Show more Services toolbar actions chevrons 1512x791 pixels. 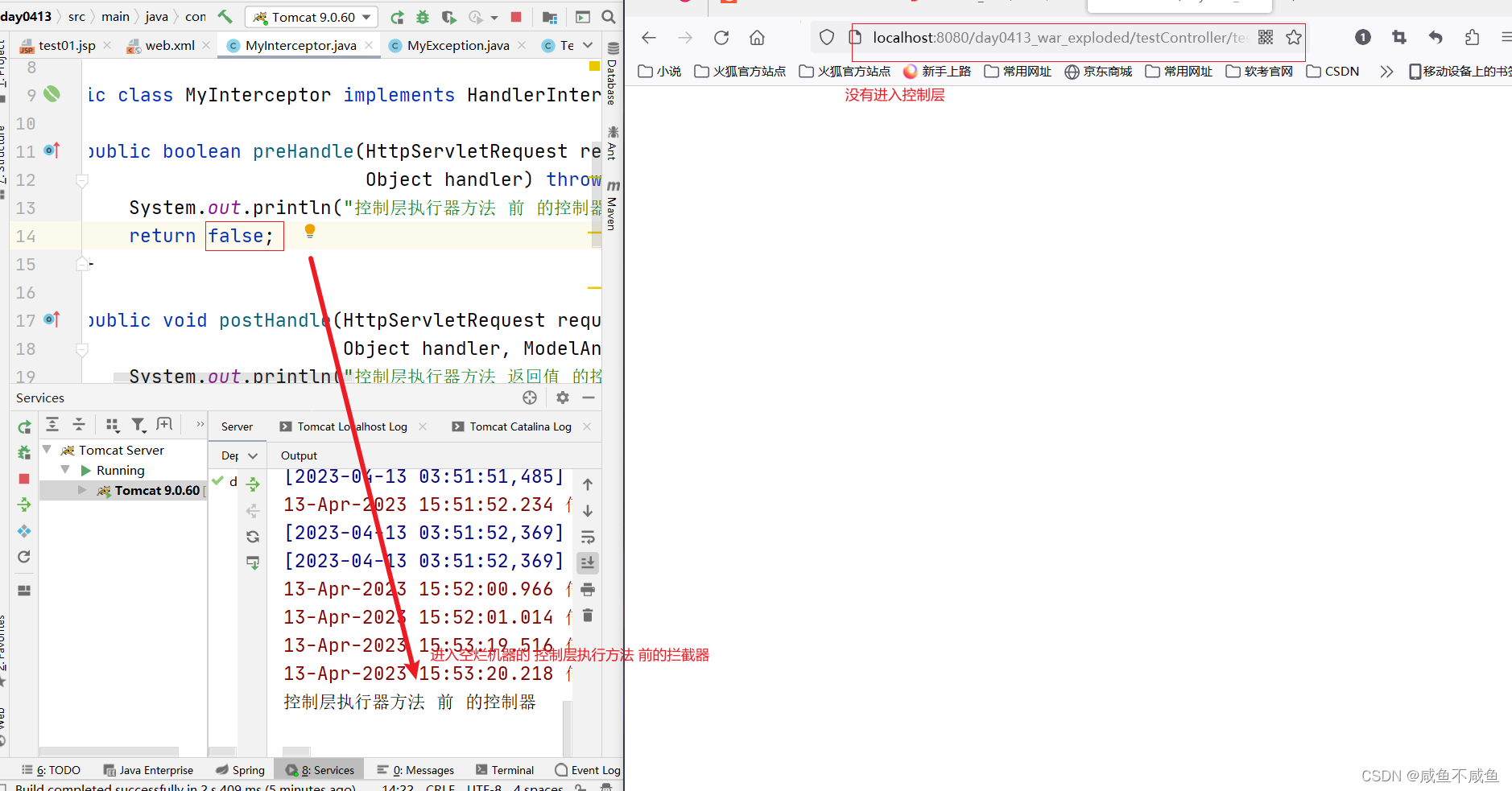(x=200, y=424)
